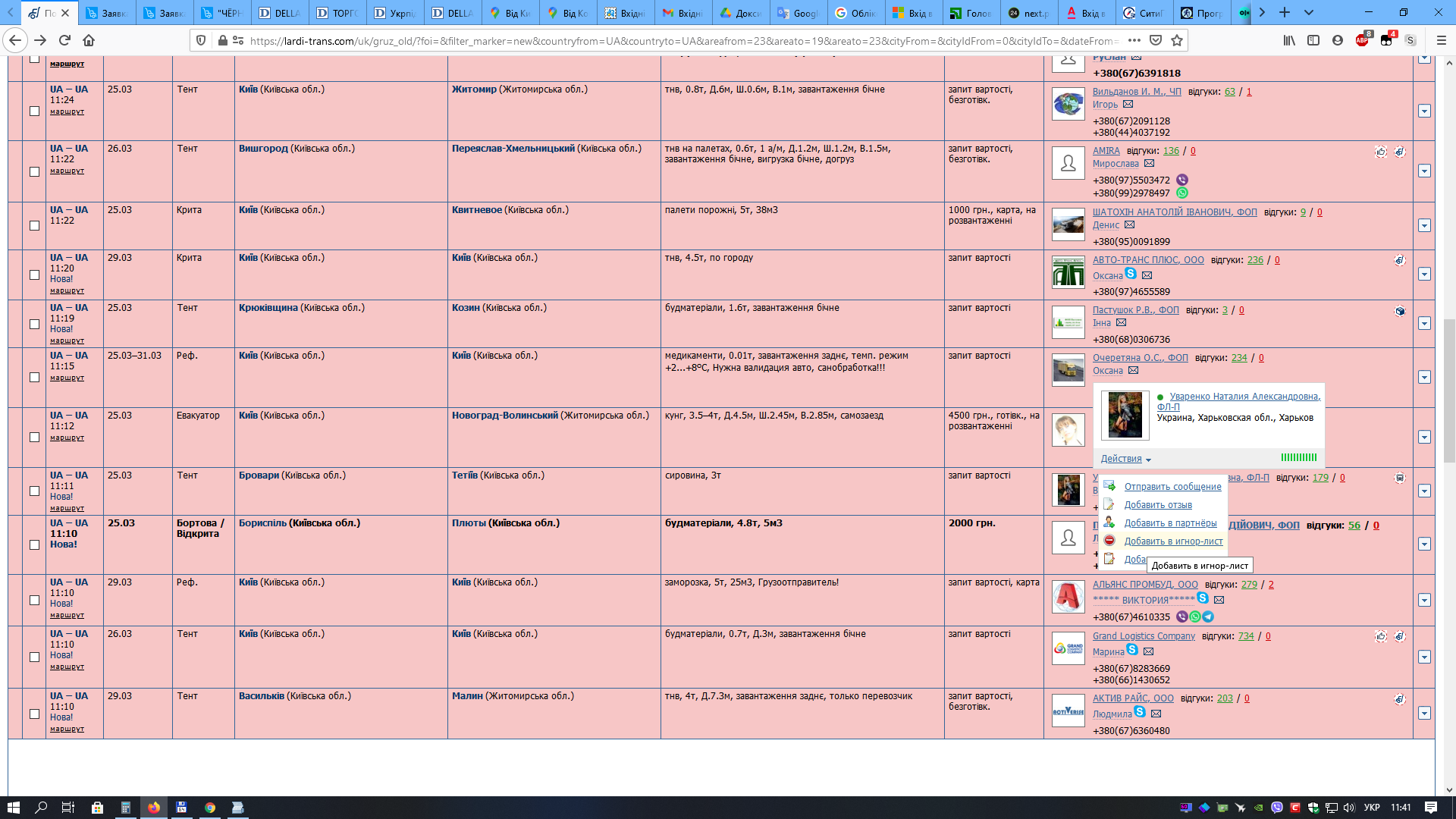Choose Добавить в игнор-лист menu item
This screenshot has width=1456, height=819.
point(1173,541)
